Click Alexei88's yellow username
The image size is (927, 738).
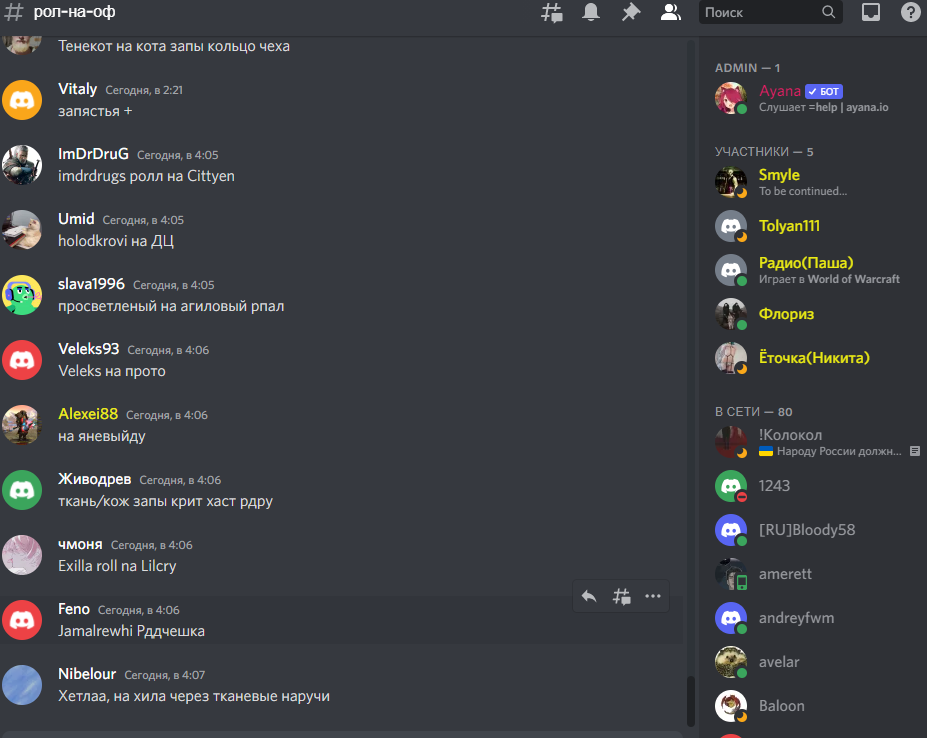88,414
